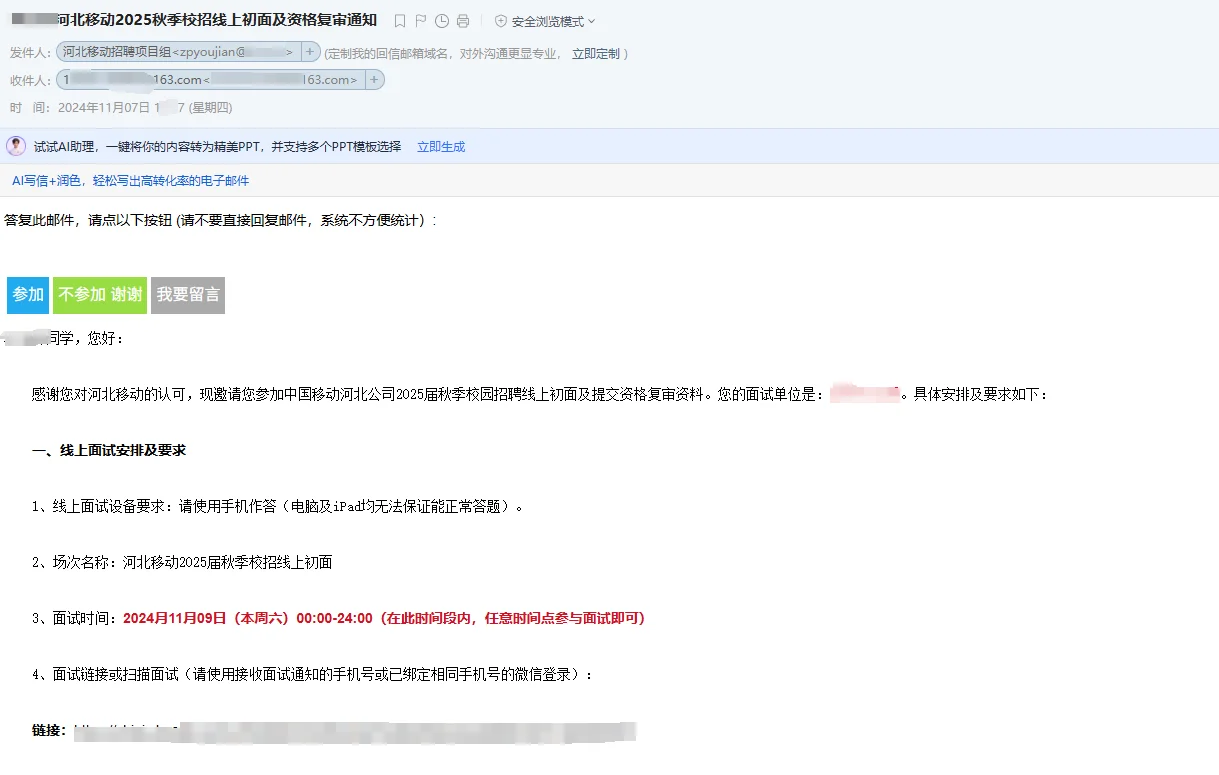The image size is (1219, 775).
Task: Click the line 场次名称：河北移动2025届秋季校招线上初面
Action: point(182,563)
